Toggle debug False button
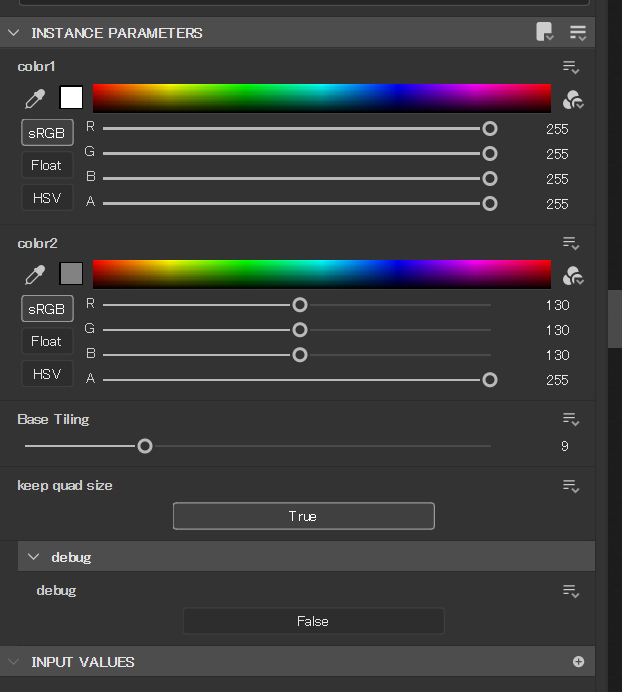This screenshot has height=692, width=622. (x=313, y=621)
